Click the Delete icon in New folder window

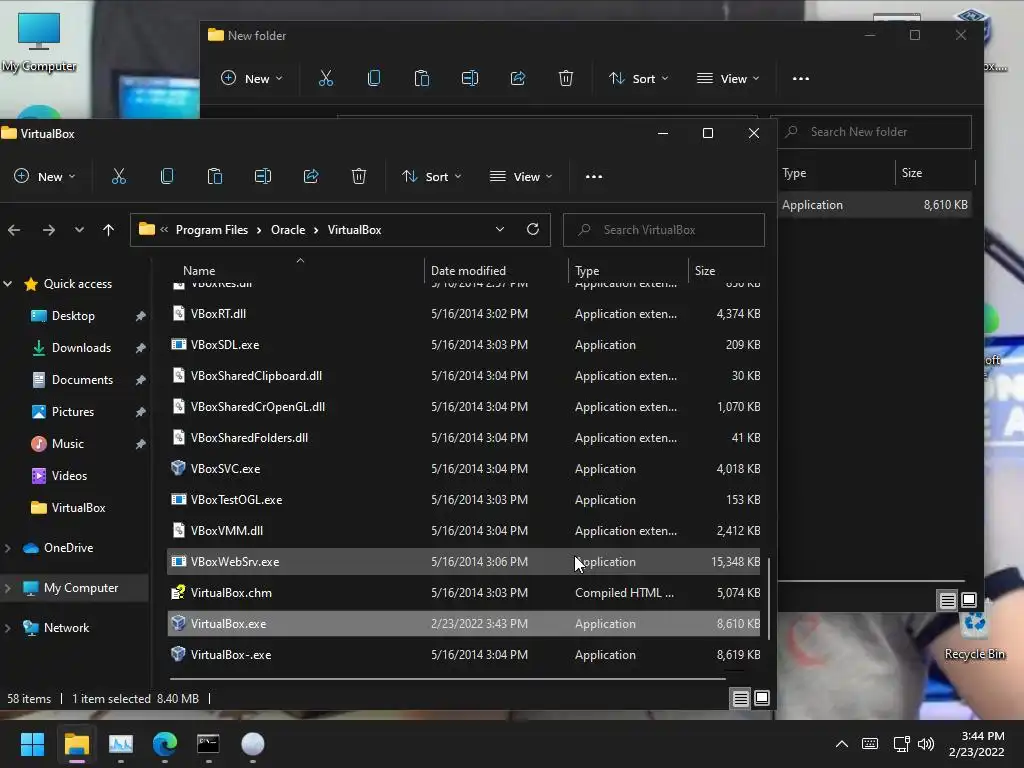tap(566, 78)
